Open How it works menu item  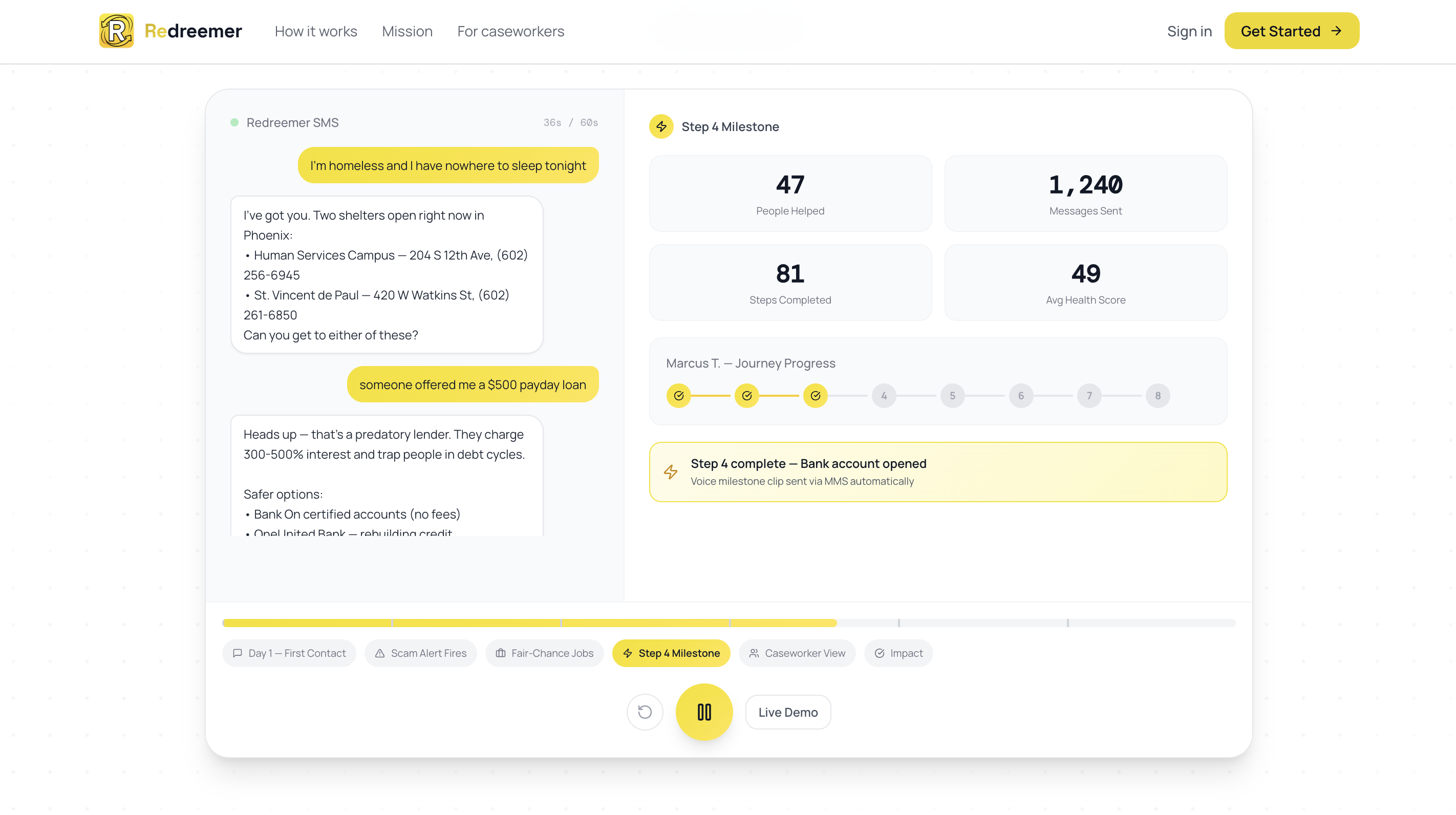[315, 31]
